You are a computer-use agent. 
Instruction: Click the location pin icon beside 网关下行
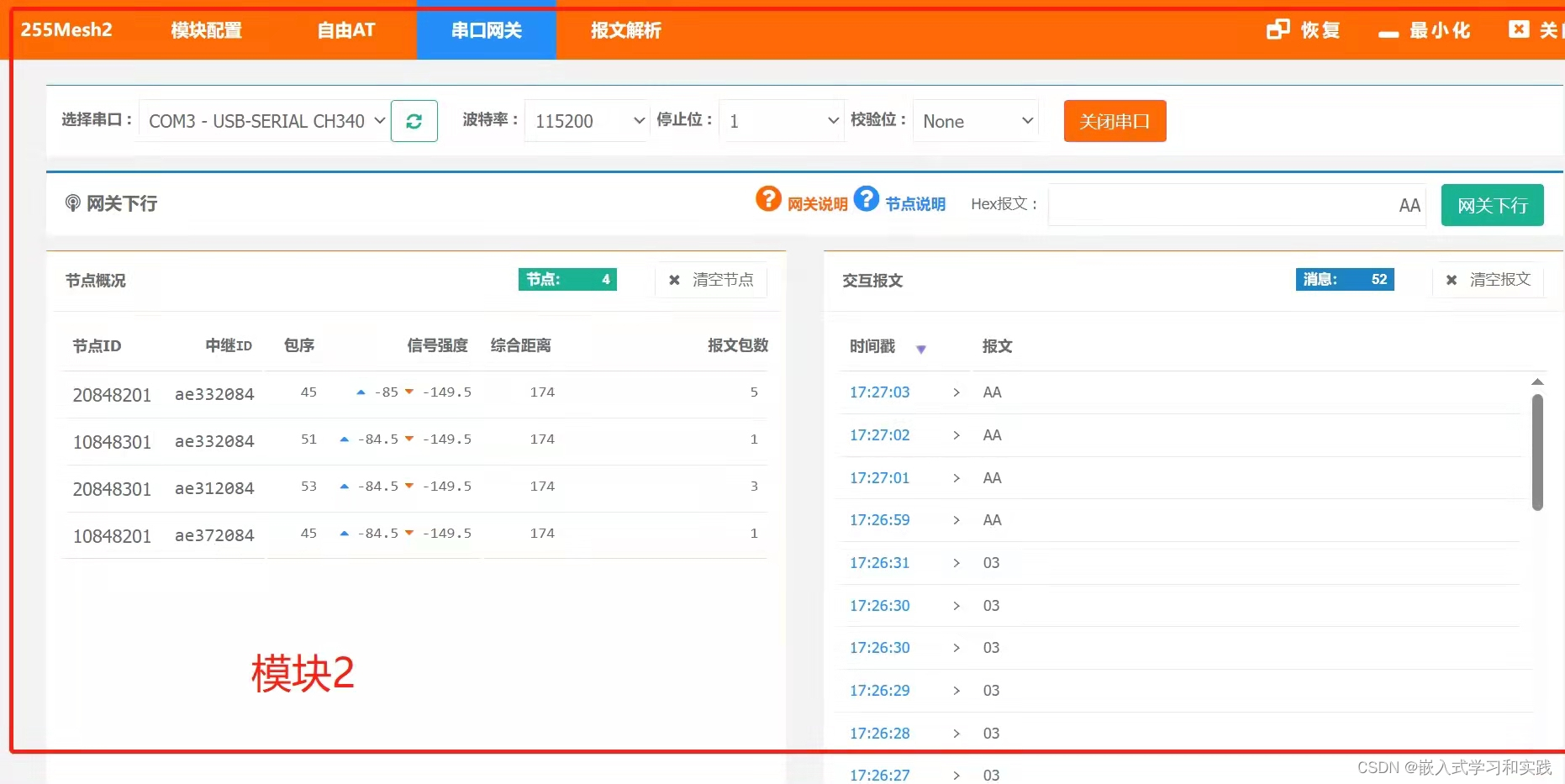(73, 203)
